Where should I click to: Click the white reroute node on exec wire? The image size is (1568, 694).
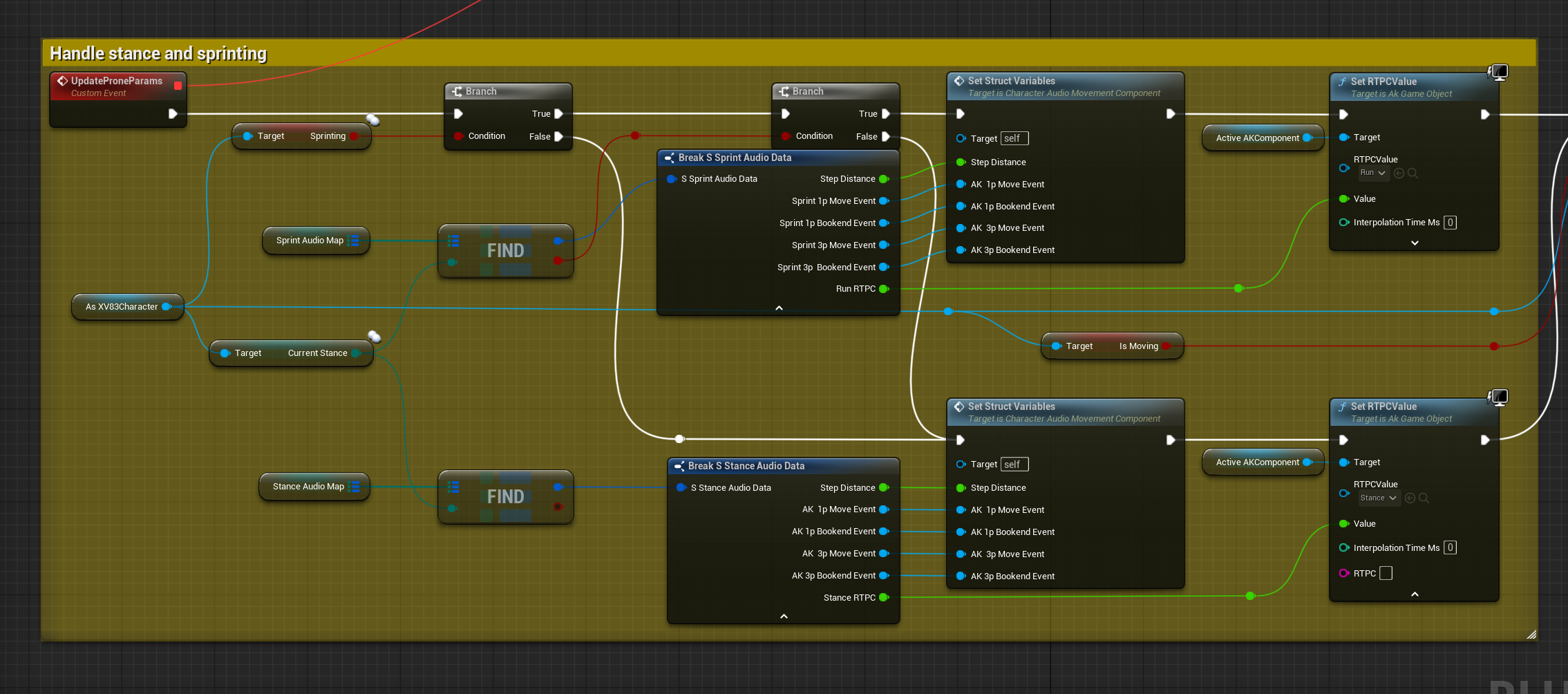click(x=680, y=439)
